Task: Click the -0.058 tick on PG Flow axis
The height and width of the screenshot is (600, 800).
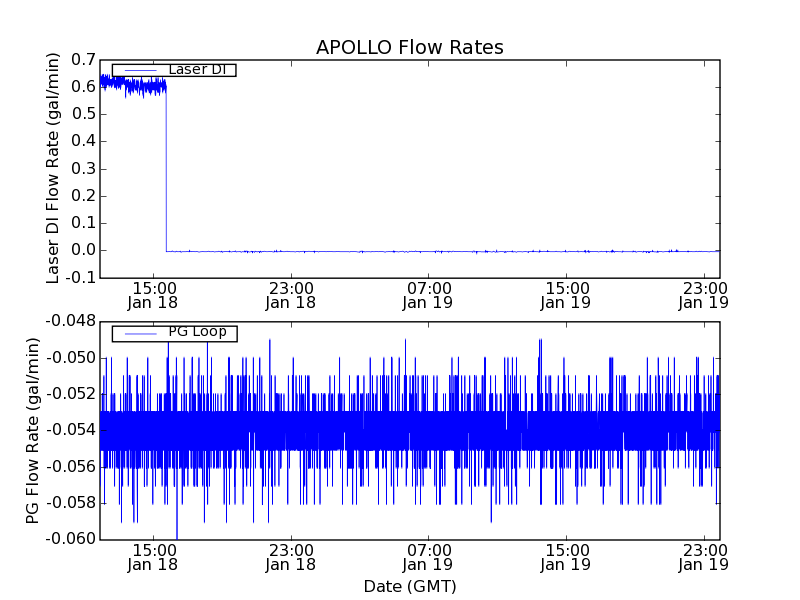Action: click(x=71, y=503)
